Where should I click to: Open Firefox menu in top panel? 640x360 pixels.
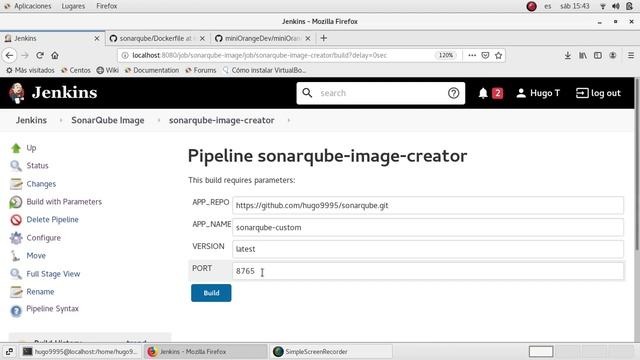pyautogui.click(x=107, y=6)
